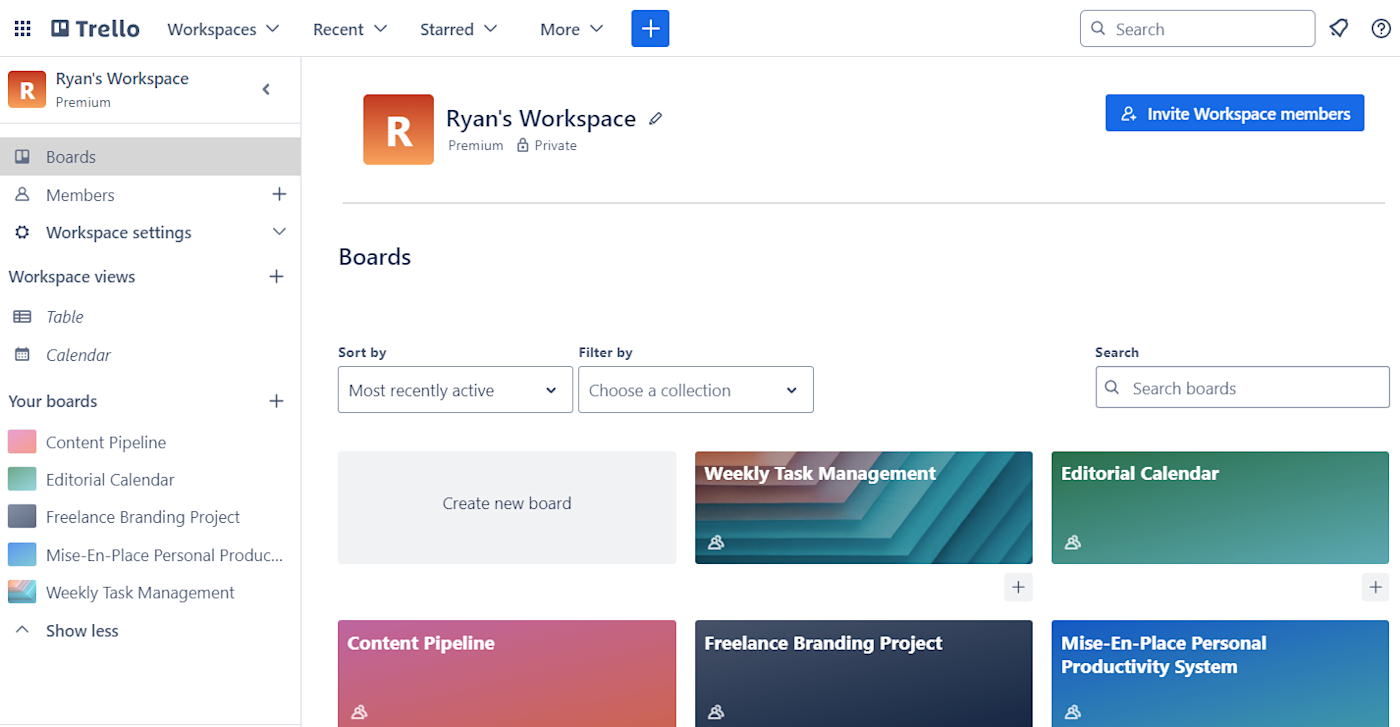Collapse the sidebar with the chevron arrow
The width and height of the screenshot is (1400, 727).
coord(266,89)
